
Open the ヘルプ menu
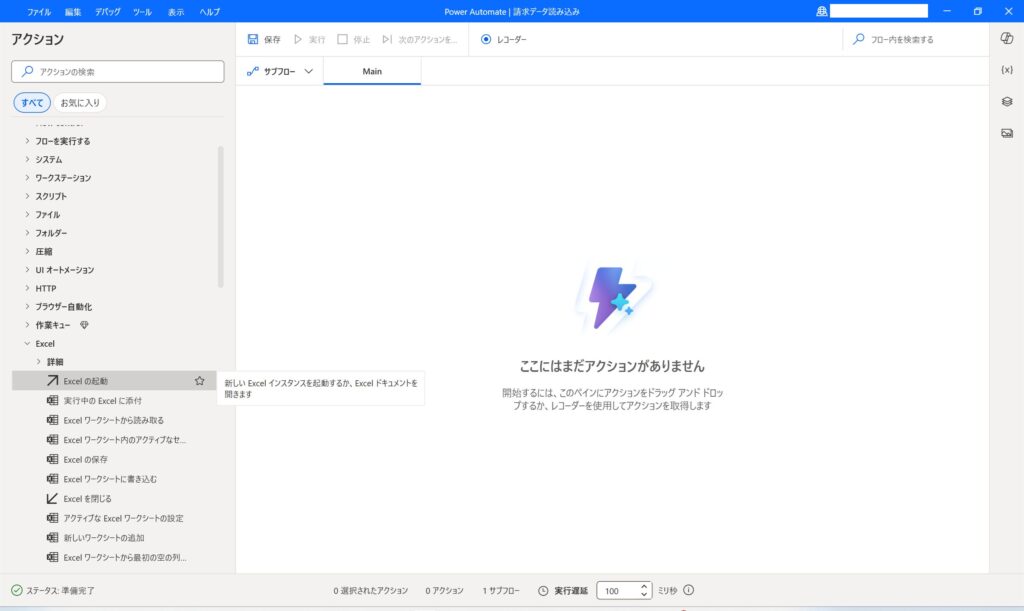(210, 12)
